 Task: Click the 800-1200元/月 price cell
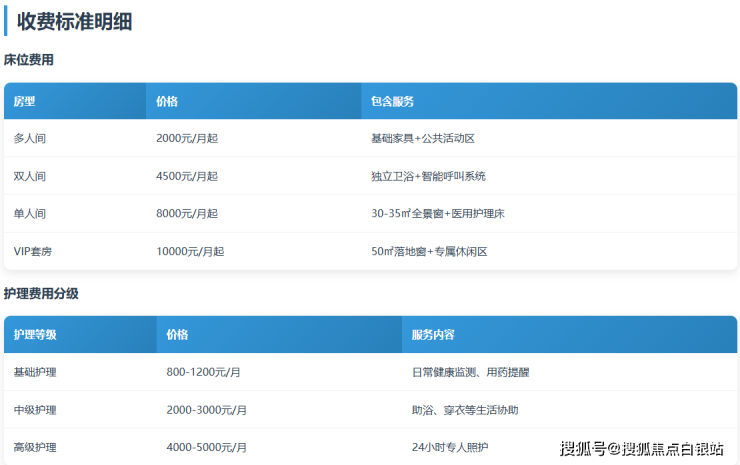(x=204, y=372)
